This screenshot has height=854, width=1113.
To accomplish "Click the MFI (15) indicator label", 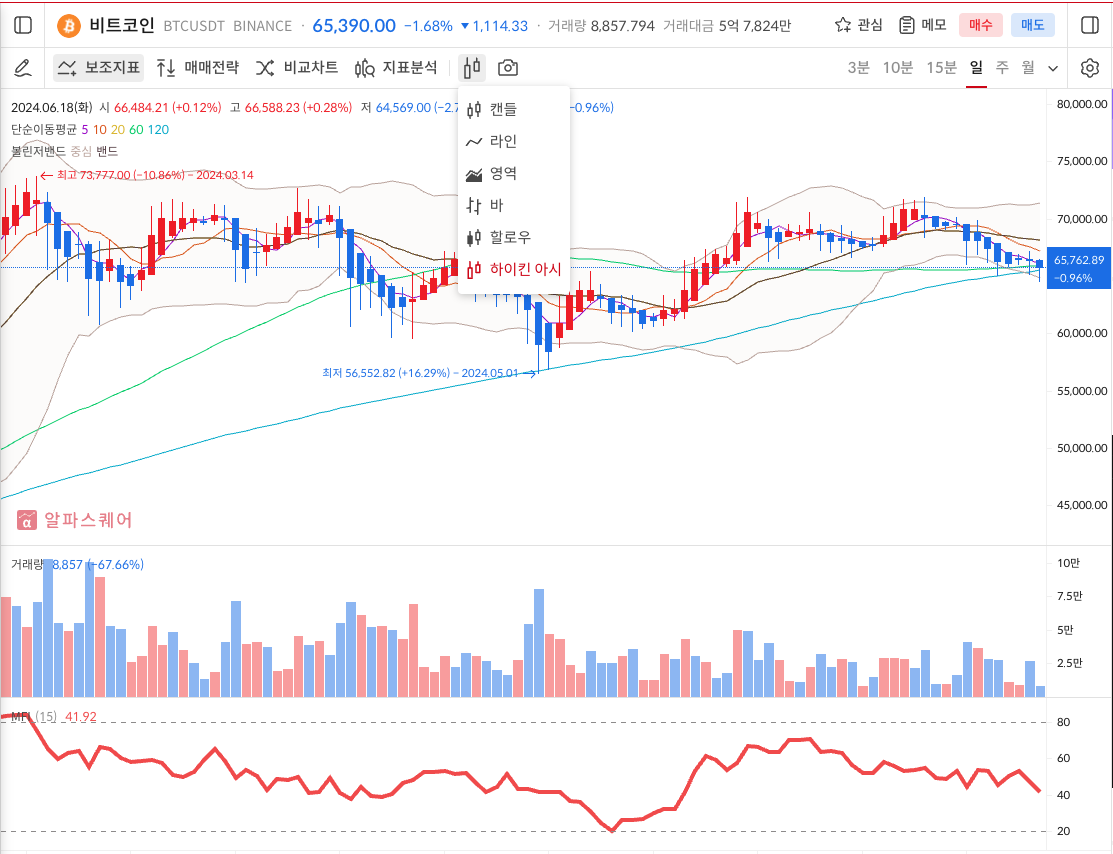I will pos(33,717).
